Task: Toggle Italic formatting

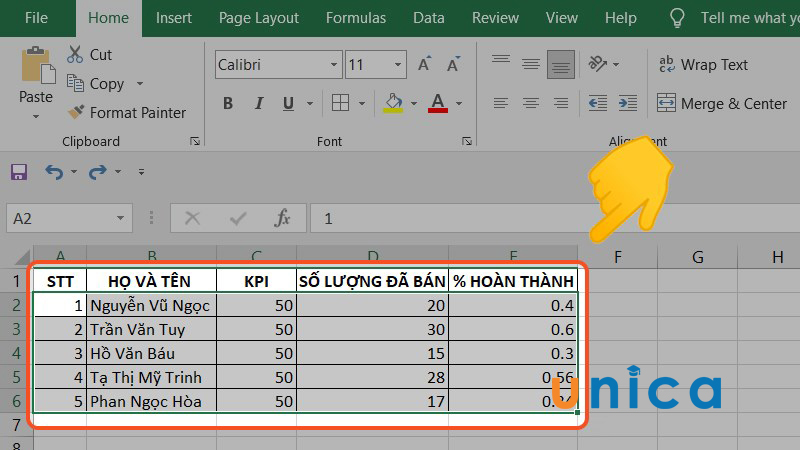Action: tap(258, 103)
